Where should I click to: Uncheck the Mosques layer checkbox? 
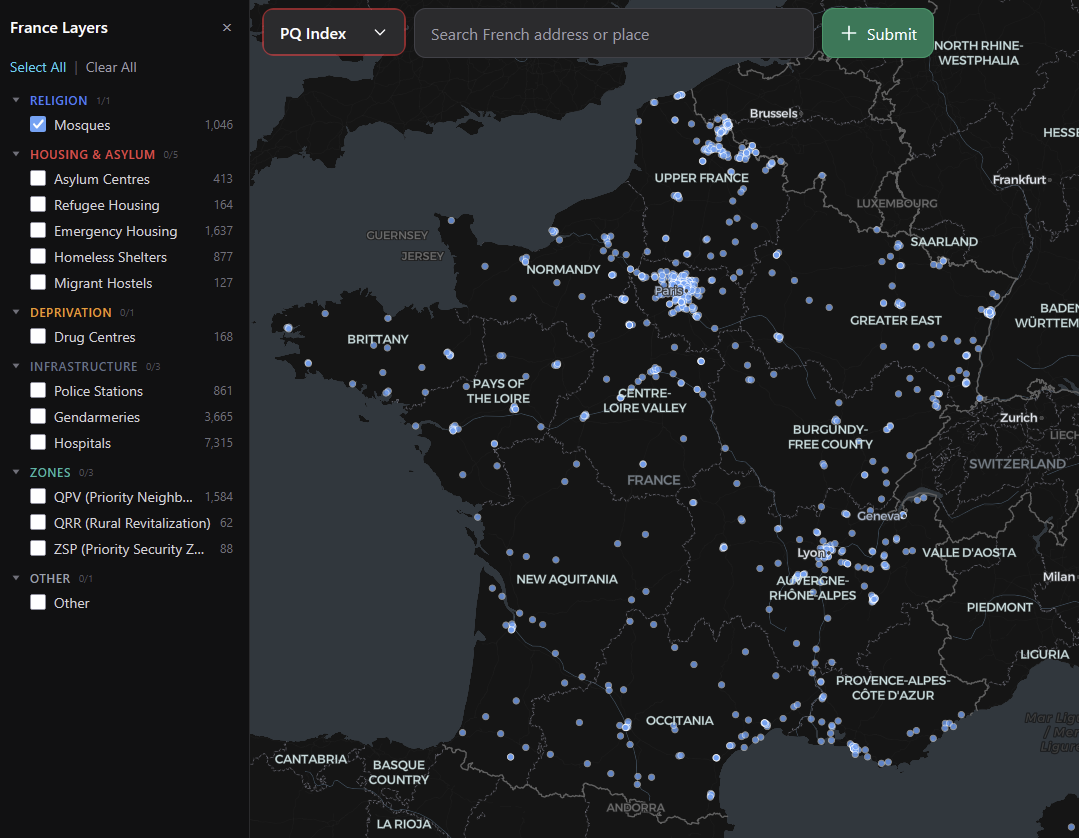pos(39,125)
